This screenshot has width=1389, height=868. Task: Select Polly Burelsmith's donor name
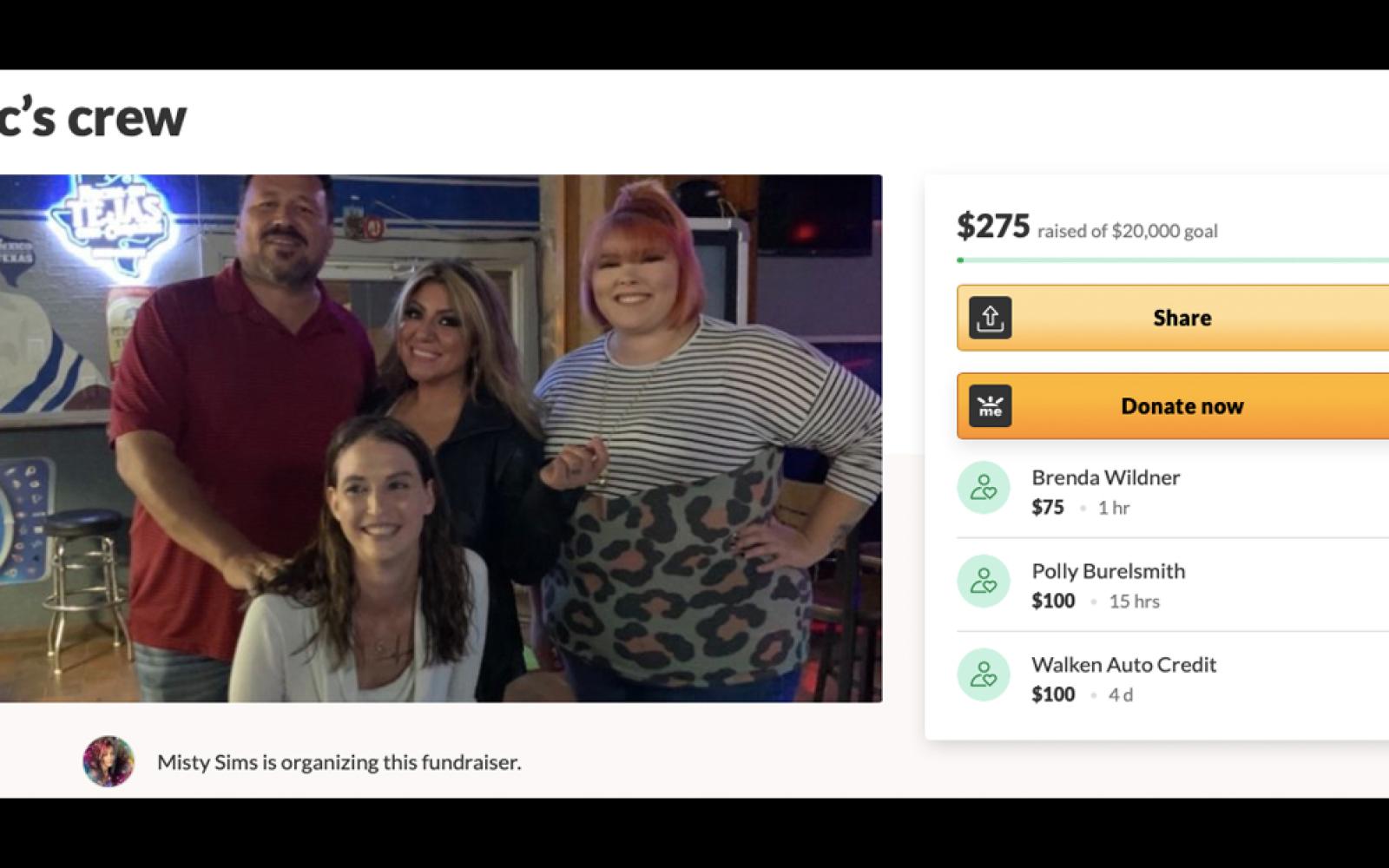click(x=1109, y=571)
